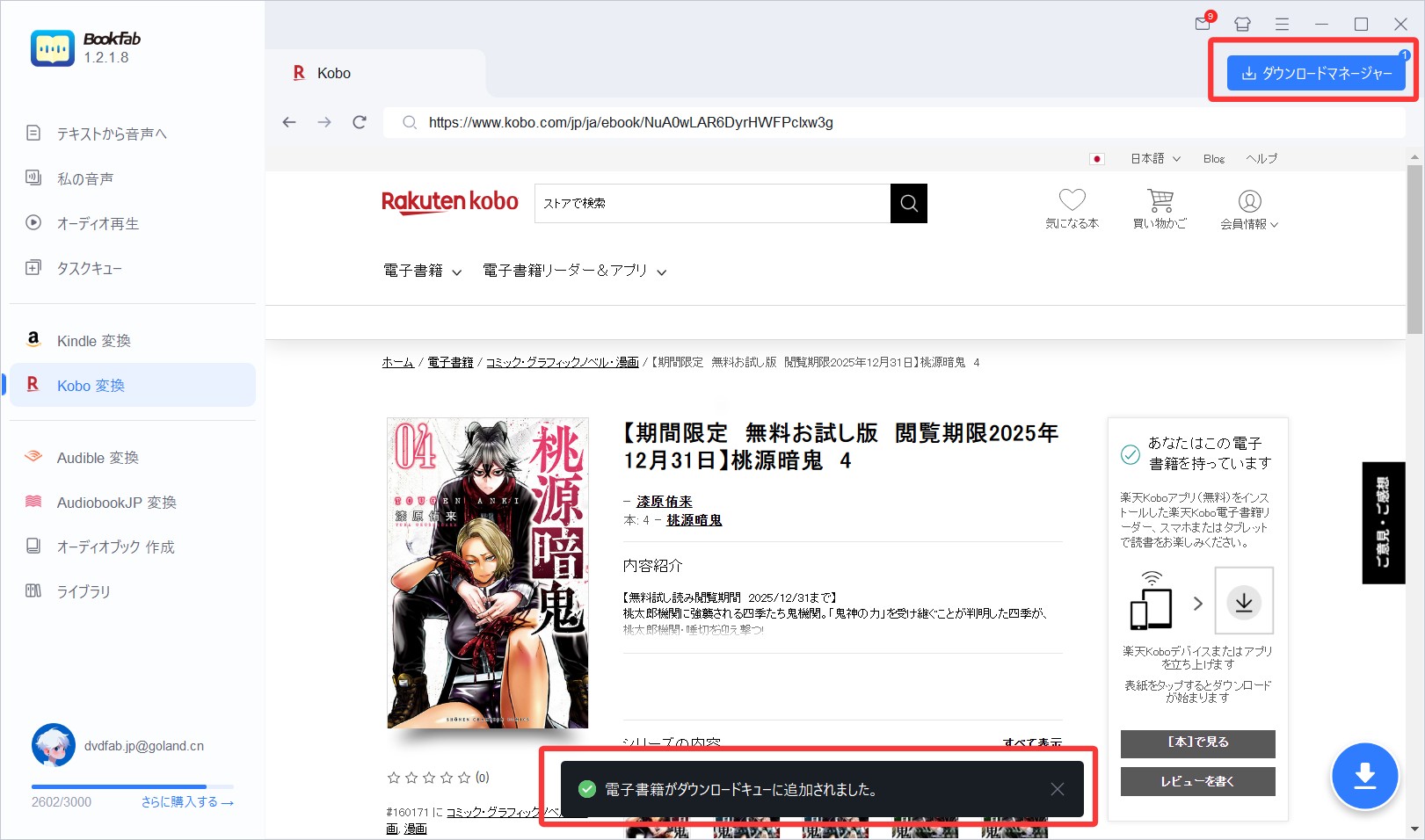This screenshot has width=1425, height=840.
Task: Expand the 日本語 language dropdown
Action: (1154, 159)
